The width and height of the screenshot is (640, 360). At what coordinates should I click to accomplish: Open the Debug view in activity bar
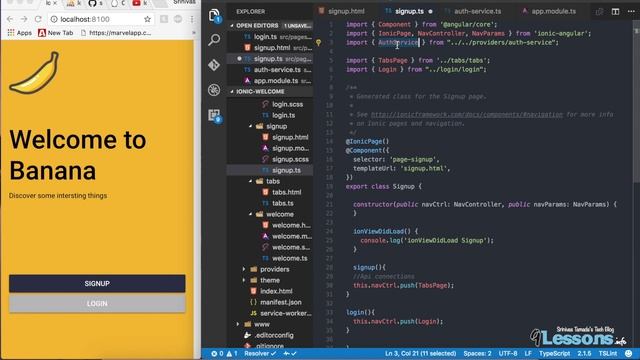click(x=214, y=90)
